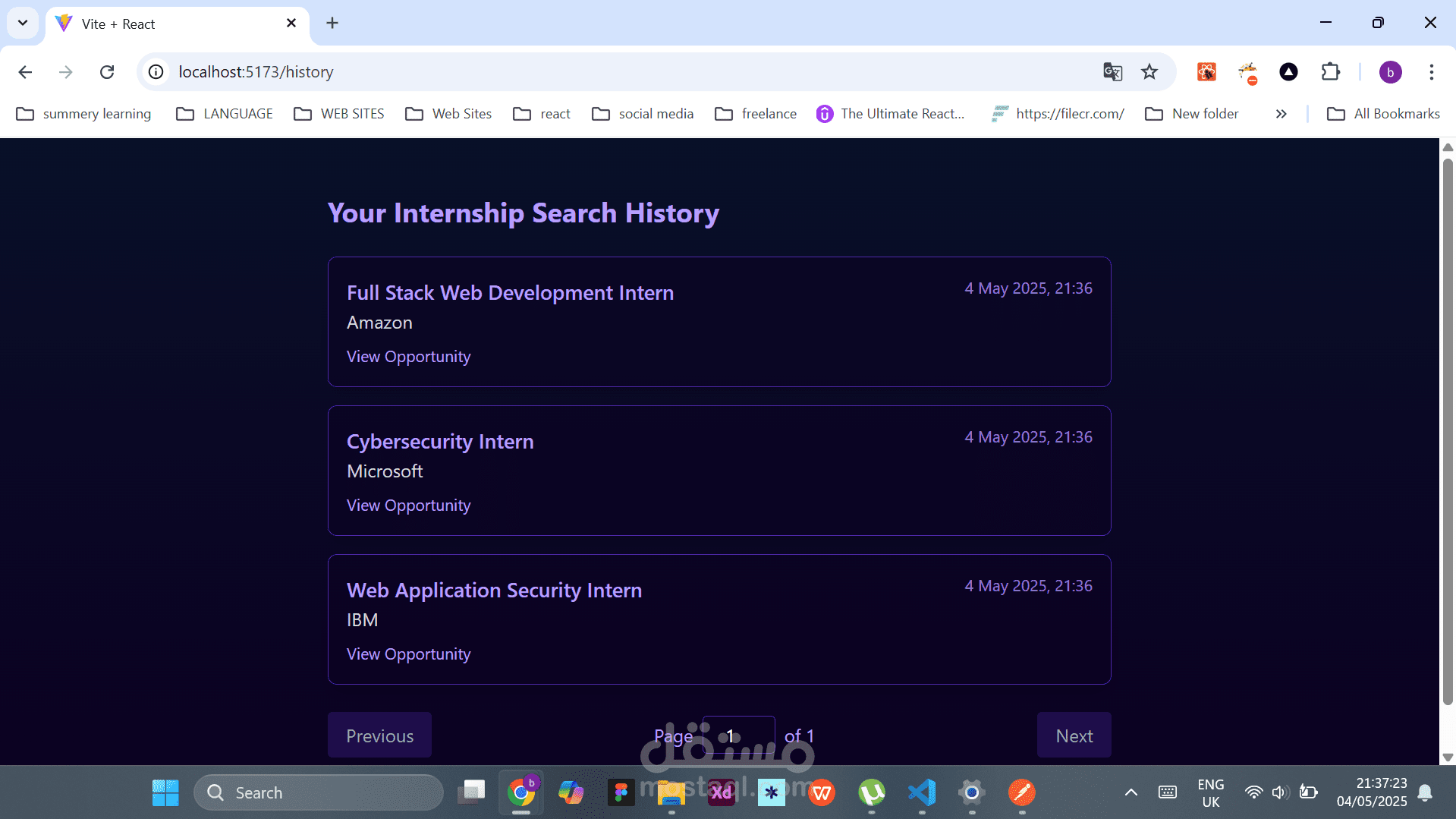The image size is (1456, 819).
Task: Click the browser forward arrow
Action: [x=66, y=72]
